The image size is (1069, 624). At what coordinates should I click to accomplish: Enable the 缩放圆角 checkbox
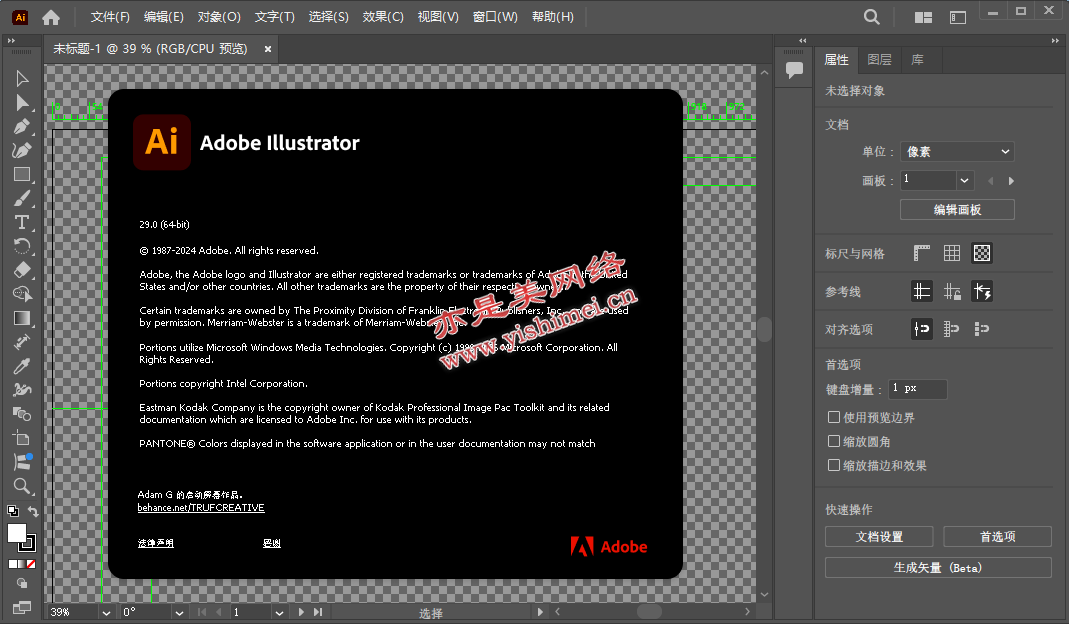pos(833,441)
